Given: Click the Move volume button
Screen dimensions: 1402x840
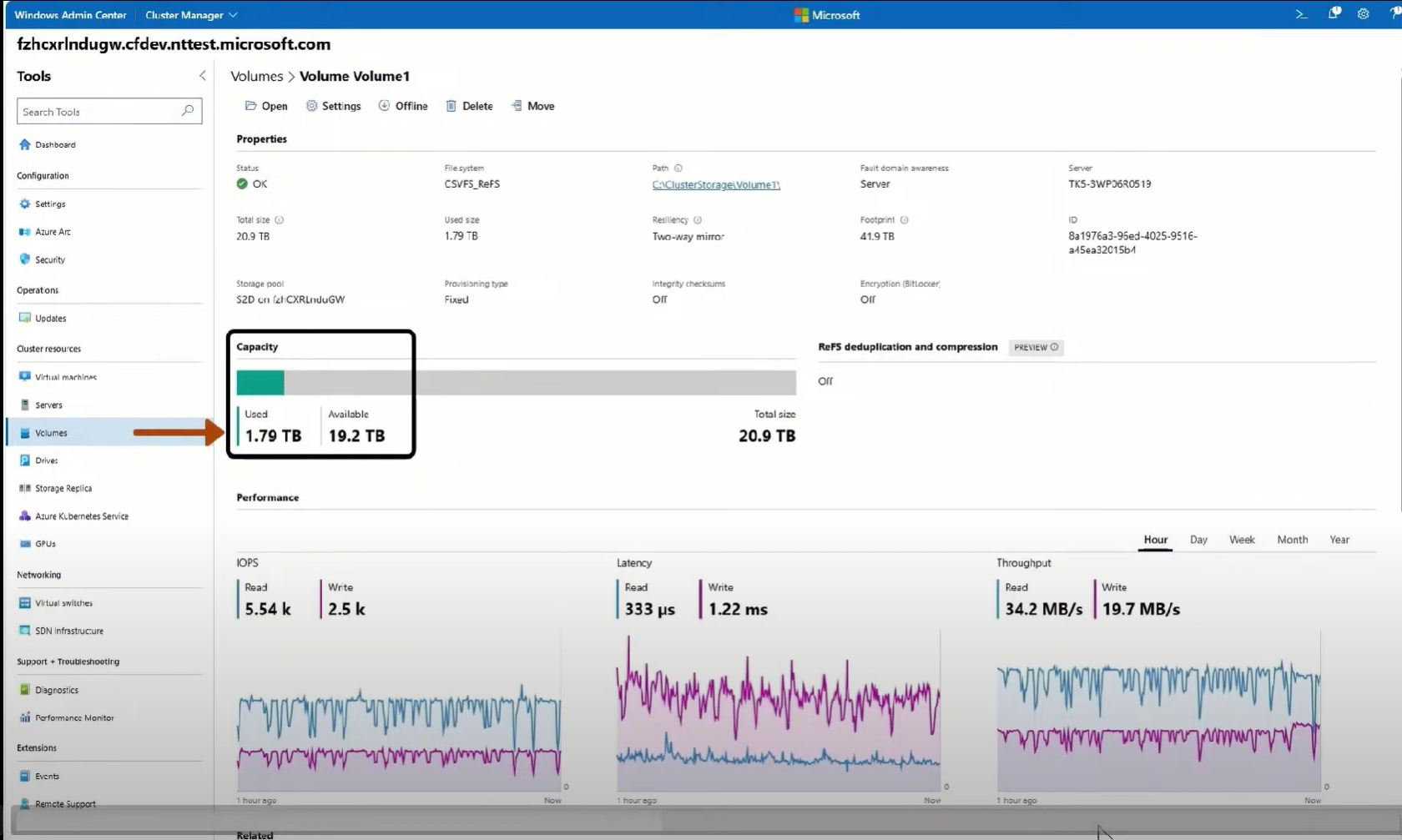Looking at the screenshot, I should 533,106.
